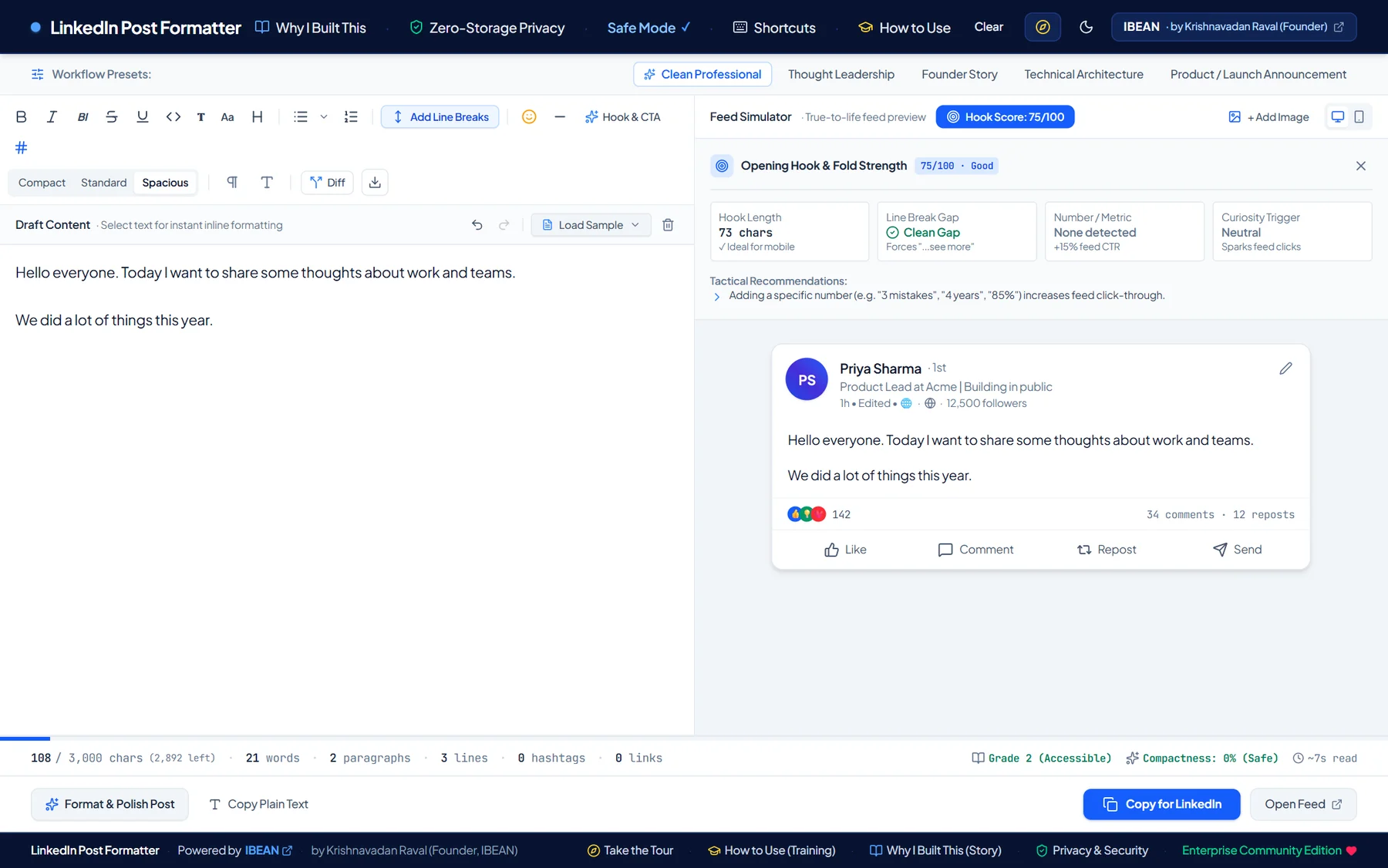The width and height of the screenshot is (1388, 868).
Task: Expand the bullet list style dropdown arrow
Action: point(324,117)
